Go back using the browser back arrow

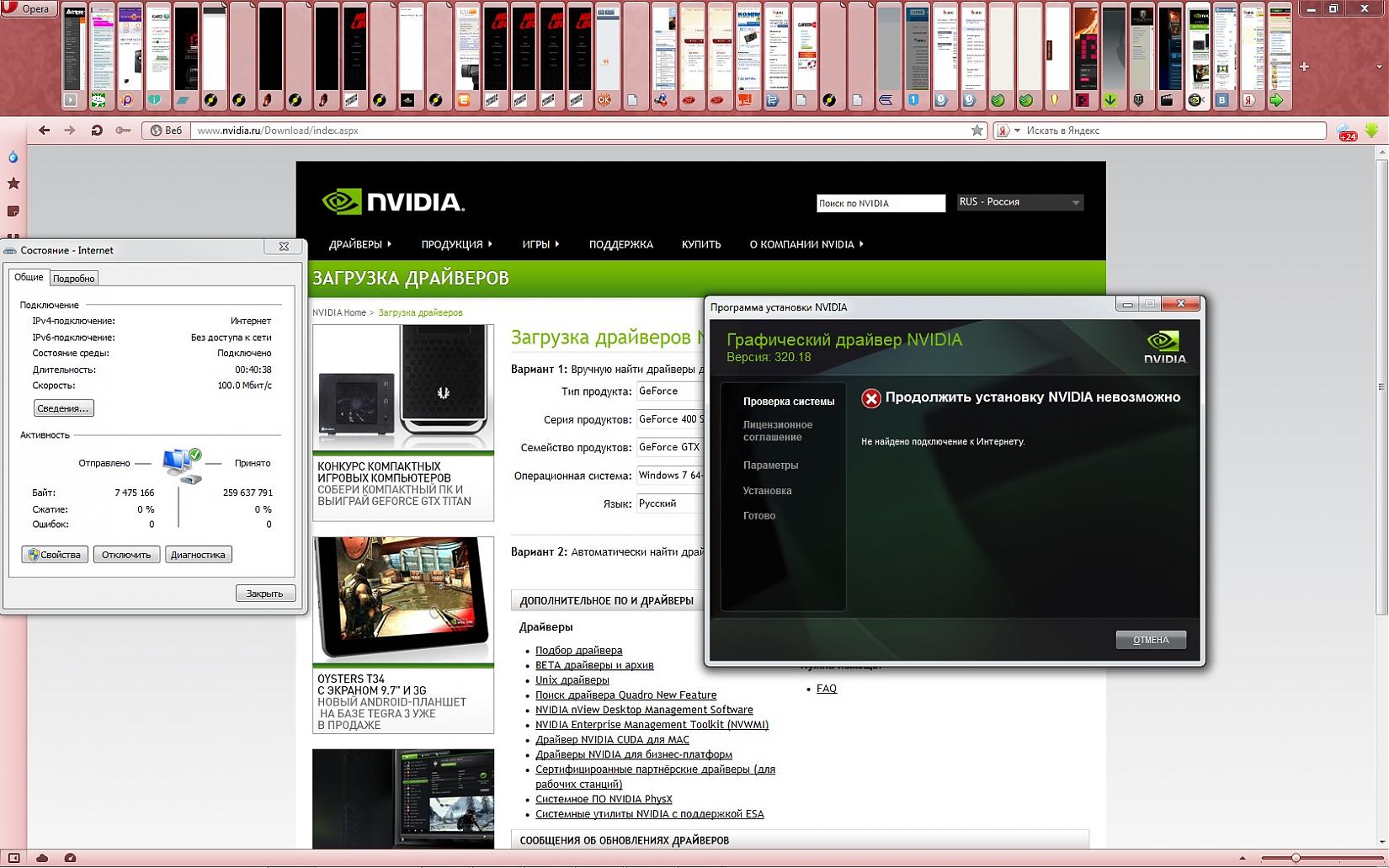(45, 130)
